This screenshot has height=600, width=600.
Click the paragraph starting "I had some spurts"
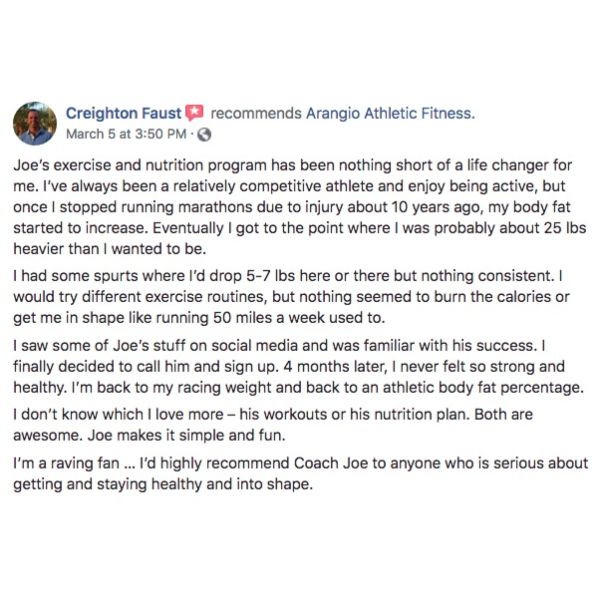[291, 297]
